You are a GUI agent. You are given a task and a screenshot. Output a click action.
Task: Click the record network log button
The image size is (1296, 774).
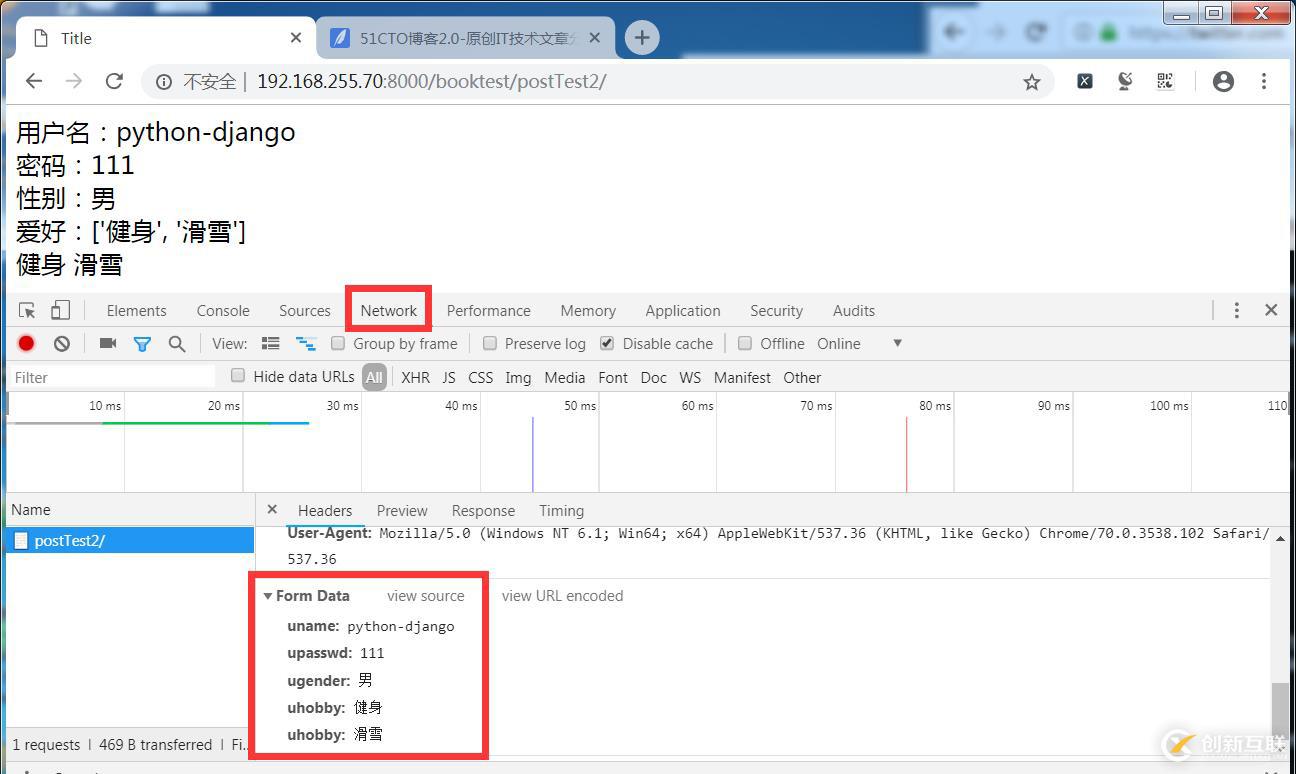coord(27,343)
